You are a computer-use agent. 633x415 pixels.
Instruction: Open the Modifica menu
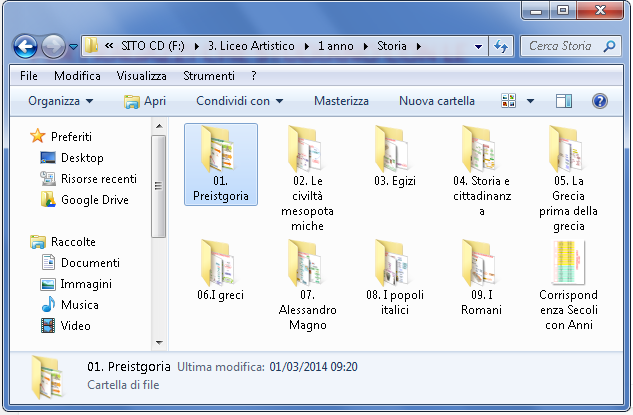[x=77, y=75]
